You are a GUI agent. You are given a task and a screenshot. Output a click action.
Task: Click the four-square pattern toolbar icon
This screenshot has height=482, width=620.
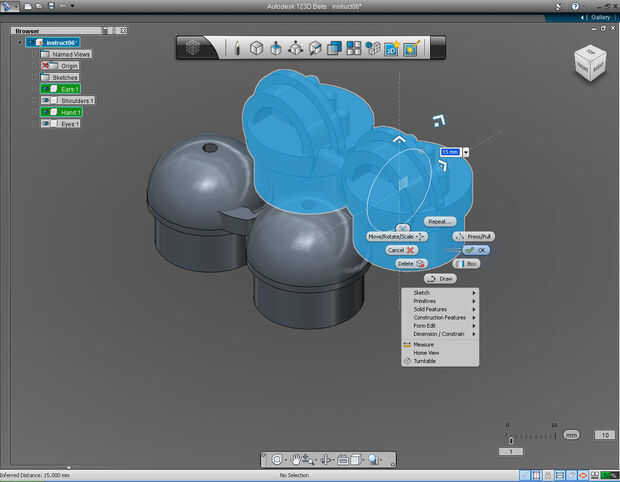tap(353, 48)
